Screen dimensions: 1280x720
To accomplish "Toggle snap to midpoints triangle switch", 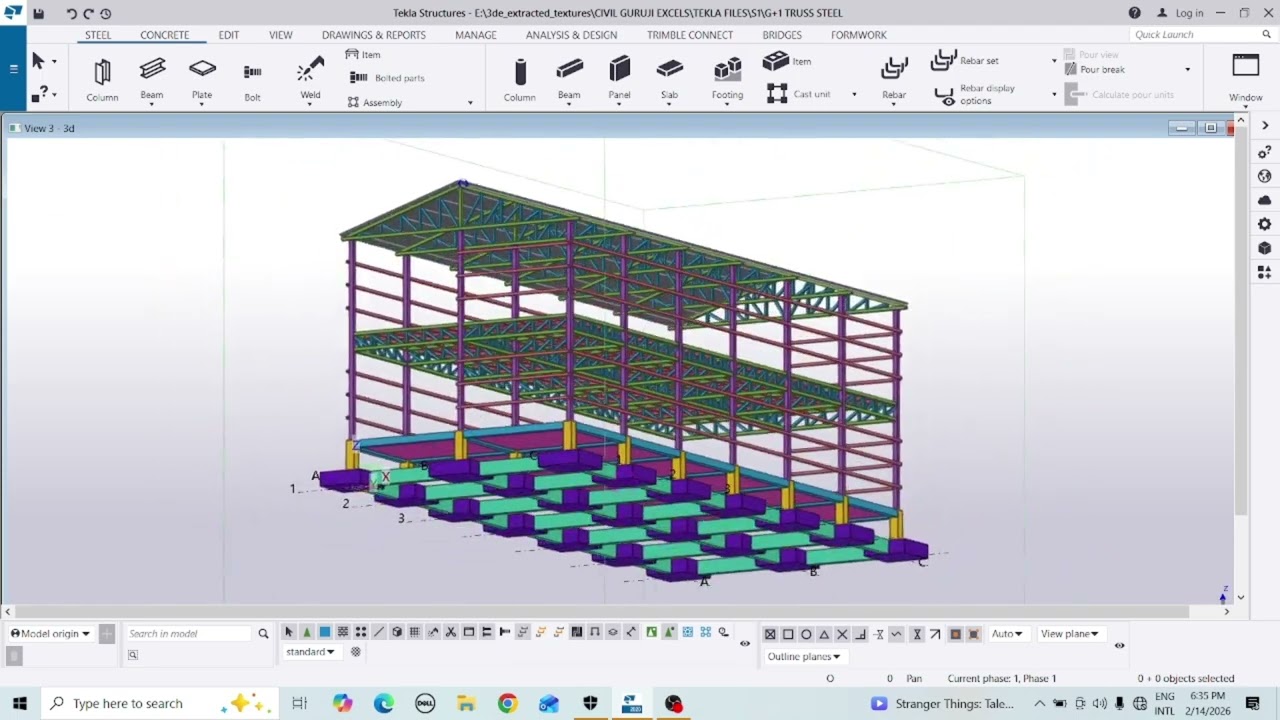I will (x=824, y=634).
